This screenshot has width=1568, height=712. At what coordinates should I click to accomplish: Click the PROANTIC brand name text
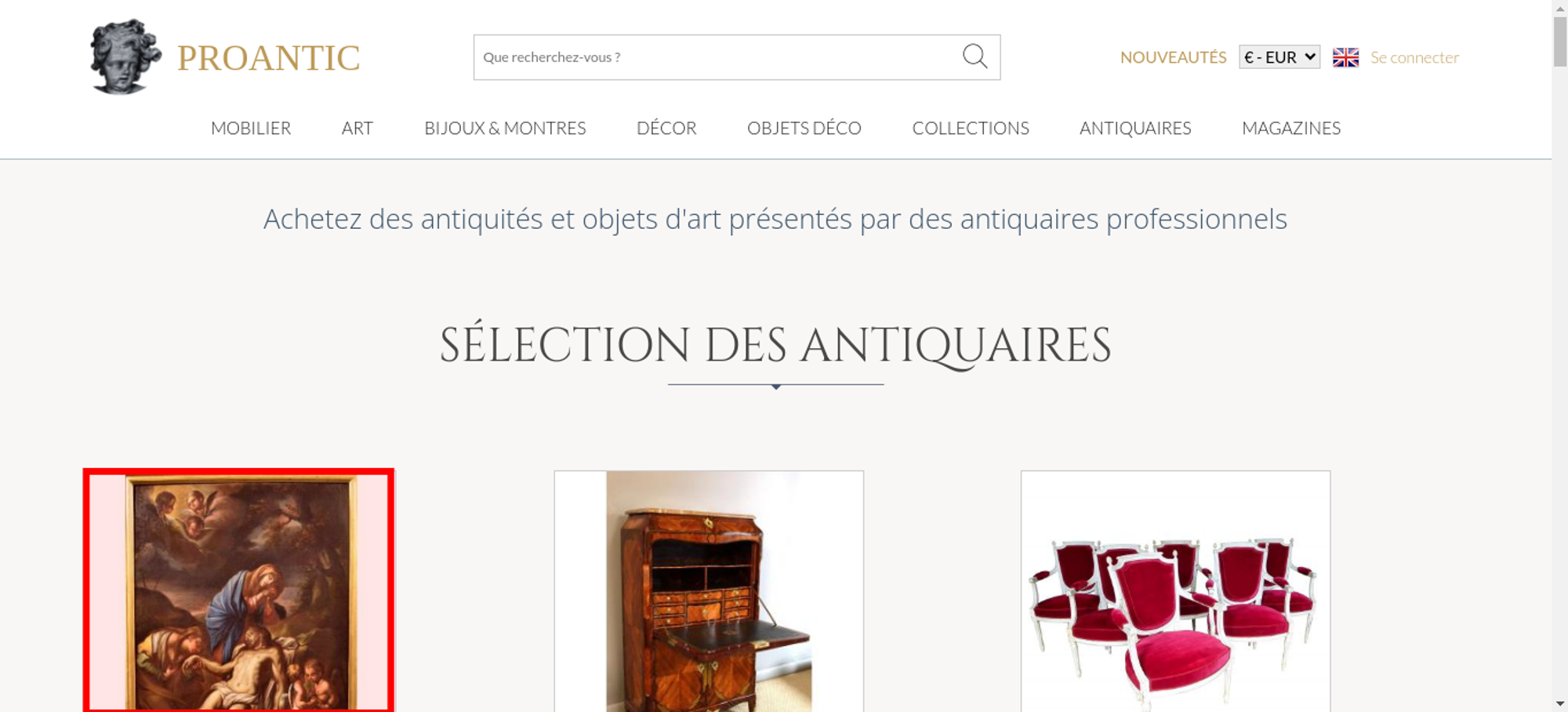(268, 58)
